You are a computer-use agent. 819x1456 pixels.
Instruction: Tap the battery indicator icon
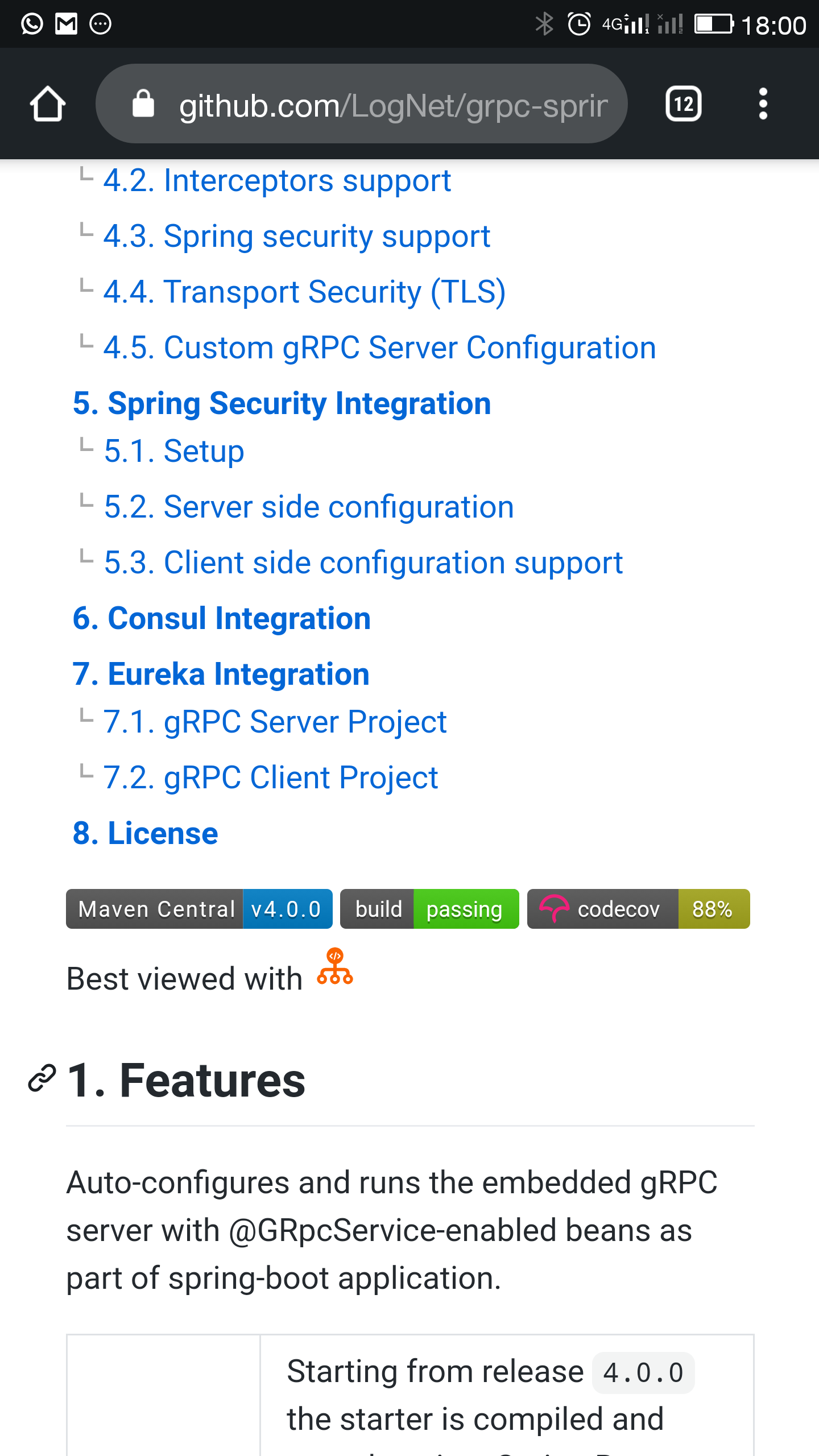(714, 24)
